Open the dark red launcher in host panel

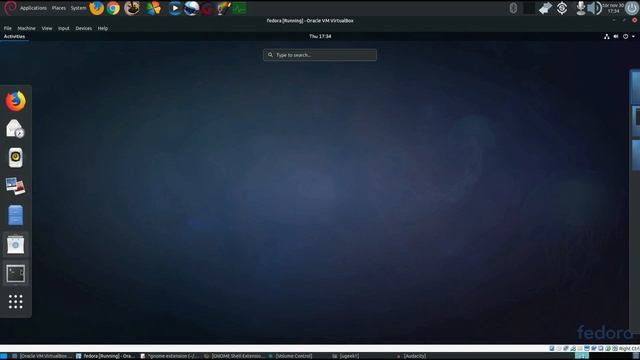pos(207,9)
